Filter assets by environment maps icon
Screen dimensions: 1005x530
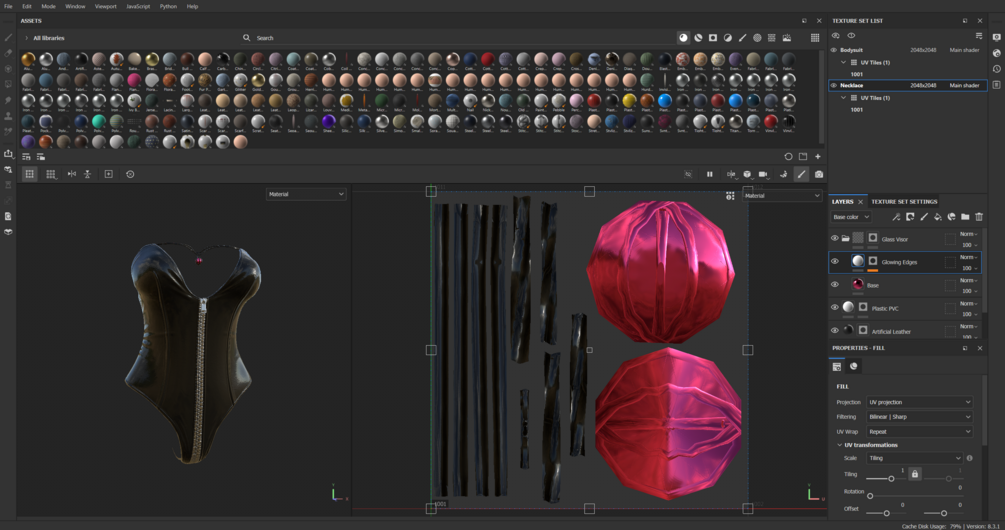786,38
